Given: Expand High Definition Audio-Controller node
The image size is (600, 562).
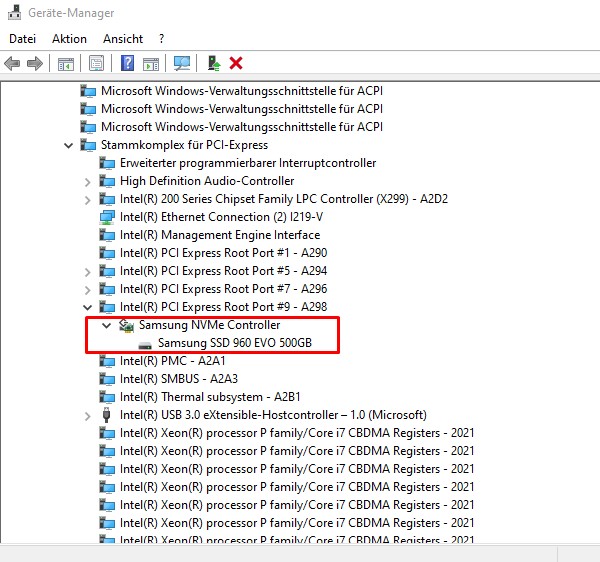Looking at the screenshot, I should pyautogui.click(x=88, y=182).
